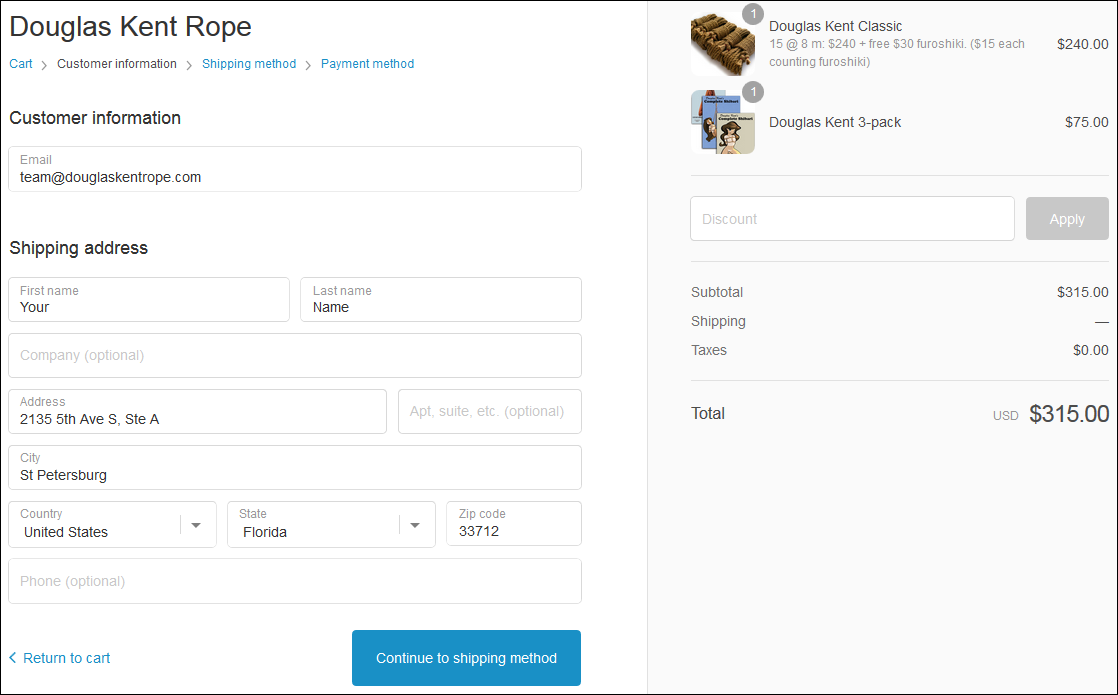The height and width of the screenshot is (695, 1118).
Task: Click the $75.00 item price
Action: pos(1087,122)
